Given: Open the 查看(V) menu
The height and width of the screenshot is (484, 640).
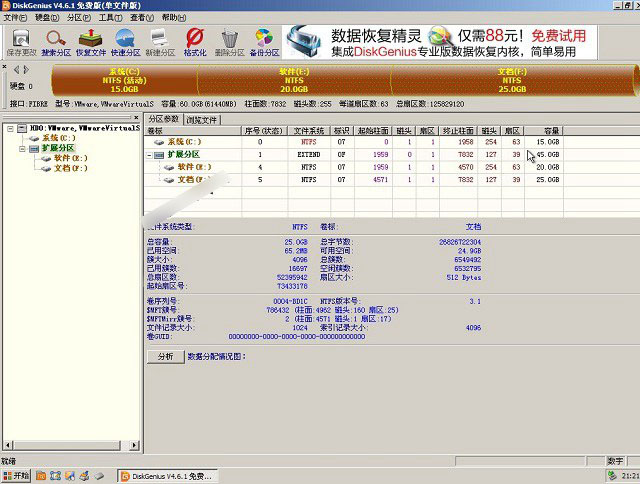Looking at the screenshot, I should coord(142,18).
